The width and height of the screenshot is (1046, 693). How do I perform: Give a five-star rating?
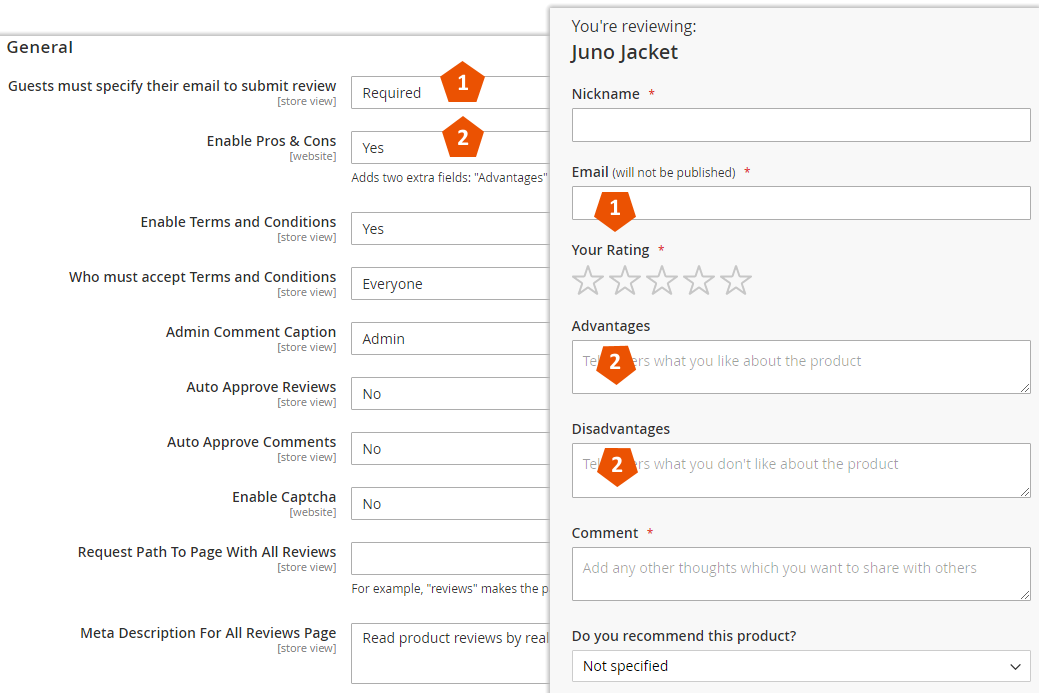point(736,280)
